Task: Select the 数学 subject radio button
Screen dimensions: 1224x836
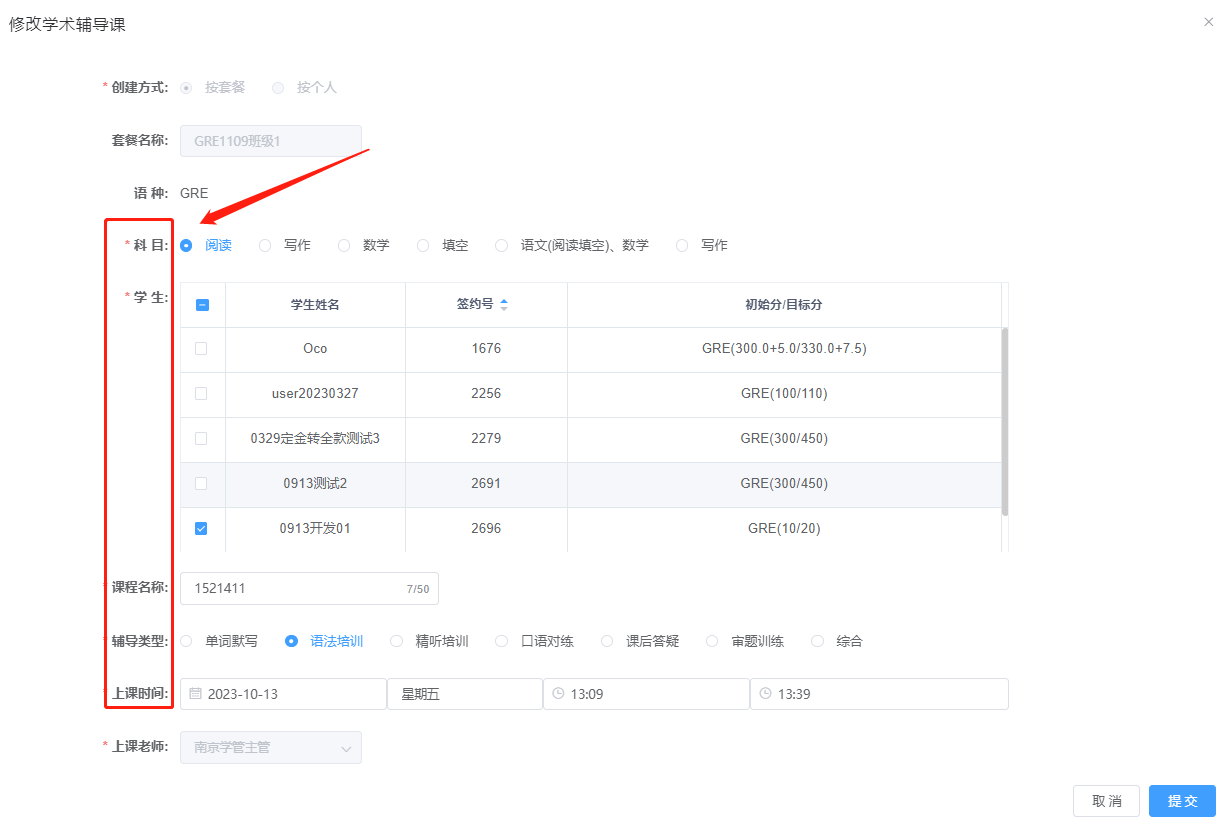Action: click(344, 245)
